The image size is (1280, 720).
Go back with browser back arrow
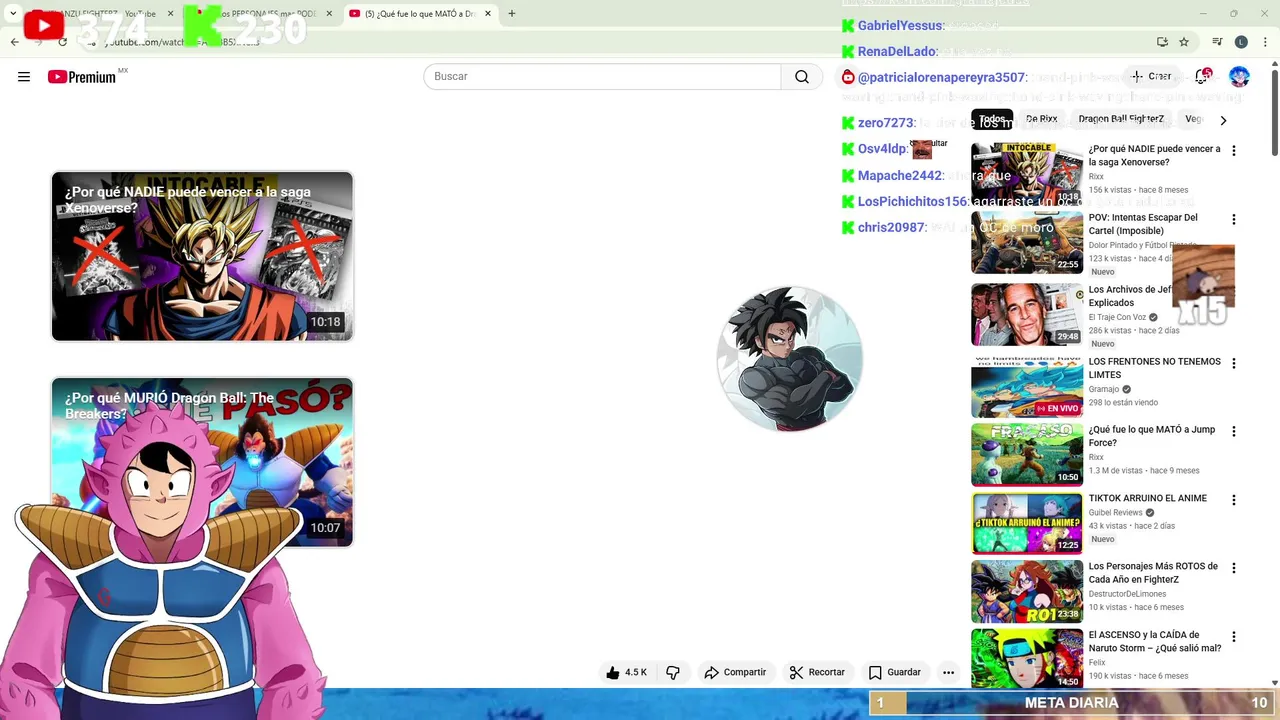(x=15, y=42)
